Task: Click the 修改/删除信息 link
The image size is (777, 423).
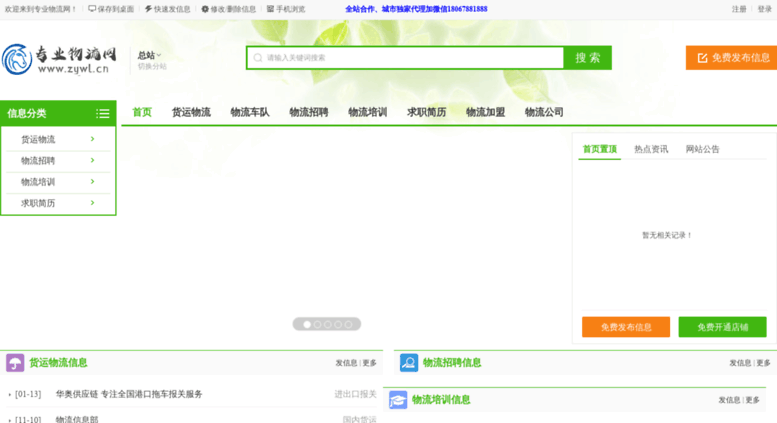Action: tap(233, 9)
